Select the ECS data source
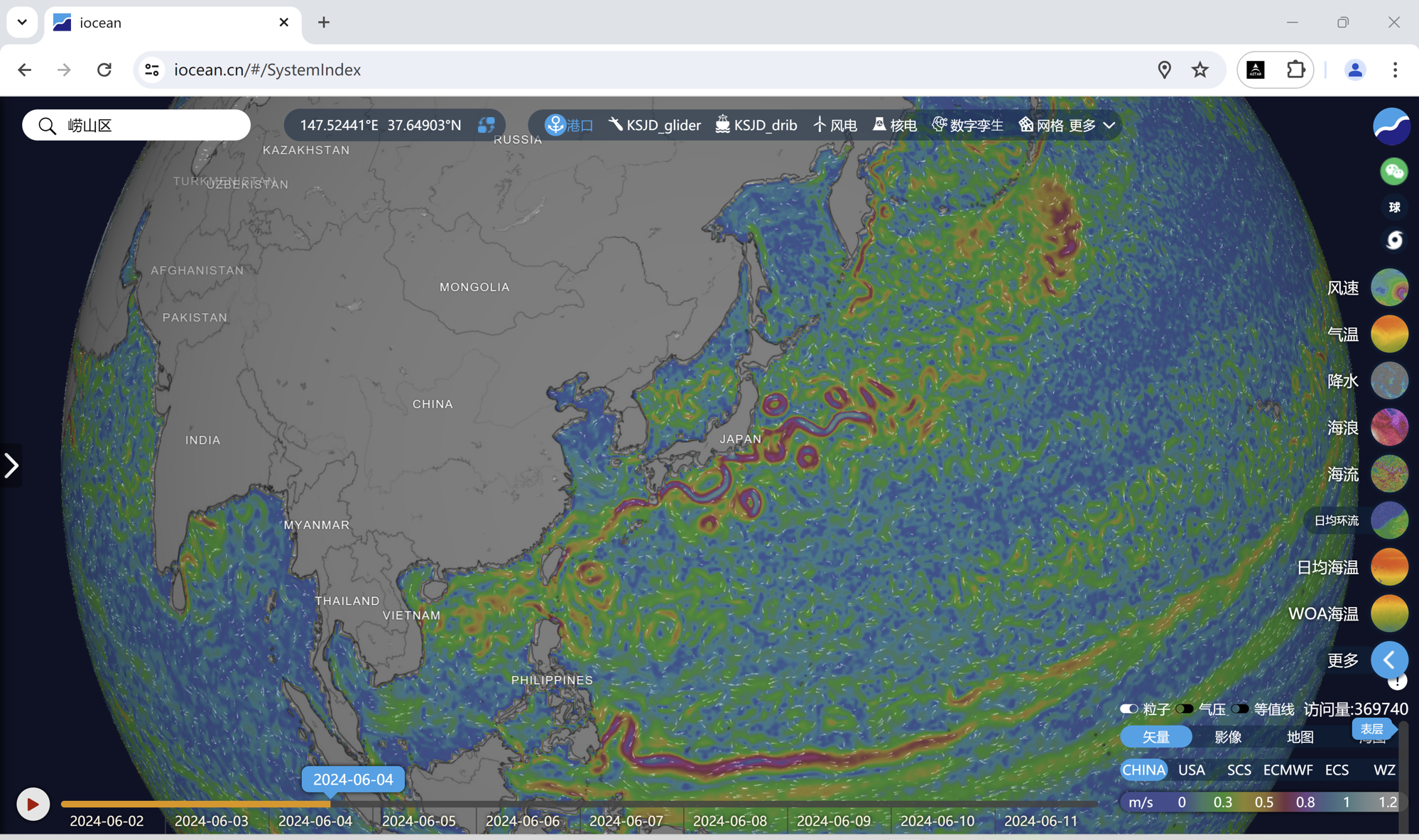Viewport: 1419px width, 840px height. pyautogui.click(x=1337, y=770)
